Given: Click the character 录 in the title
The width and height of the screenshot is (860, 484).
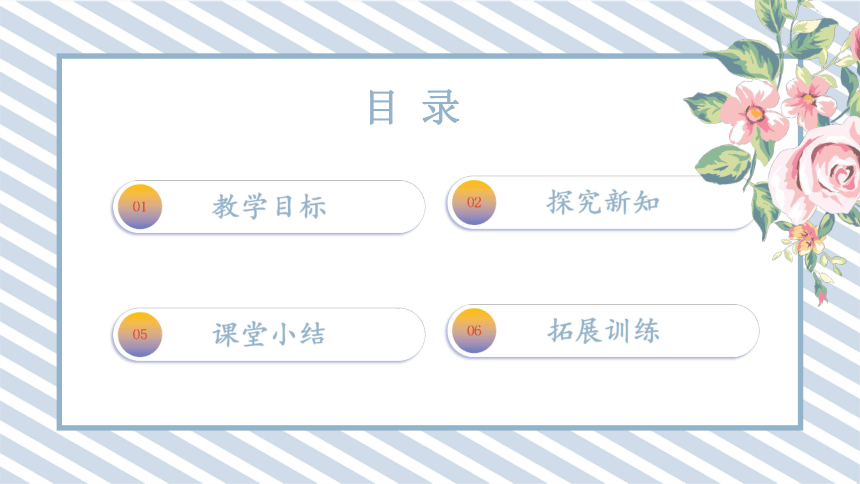Looking at the screenshot, I should tap(441, 108).
